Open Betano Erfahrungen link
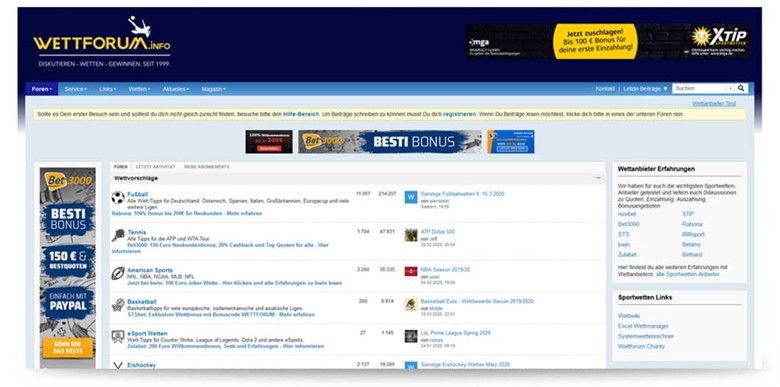The height and width of the screenshot is (387, 780). tap(691, 245)
